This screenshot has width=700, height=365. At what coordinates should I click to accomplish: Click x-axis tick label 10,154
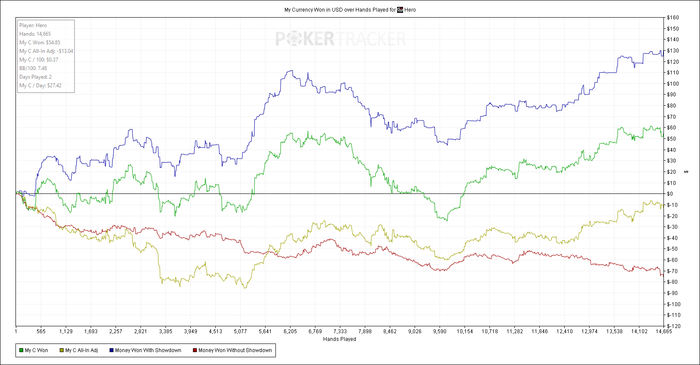(x=465, y=332)
